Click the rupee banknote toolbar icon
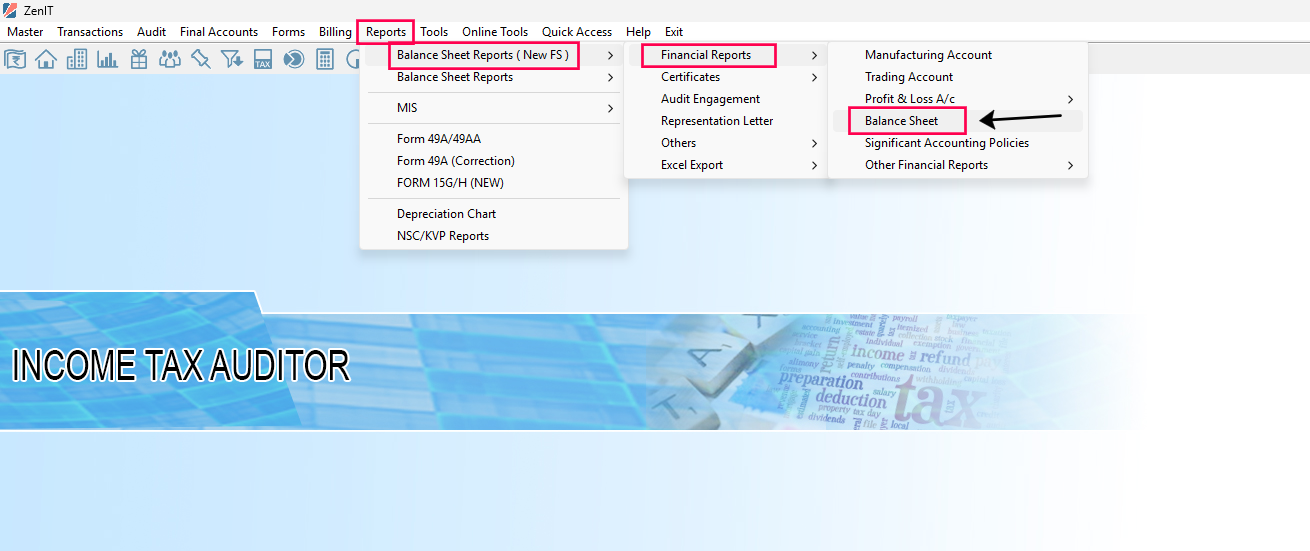The image size is (1310, 551). pos(15,60)
